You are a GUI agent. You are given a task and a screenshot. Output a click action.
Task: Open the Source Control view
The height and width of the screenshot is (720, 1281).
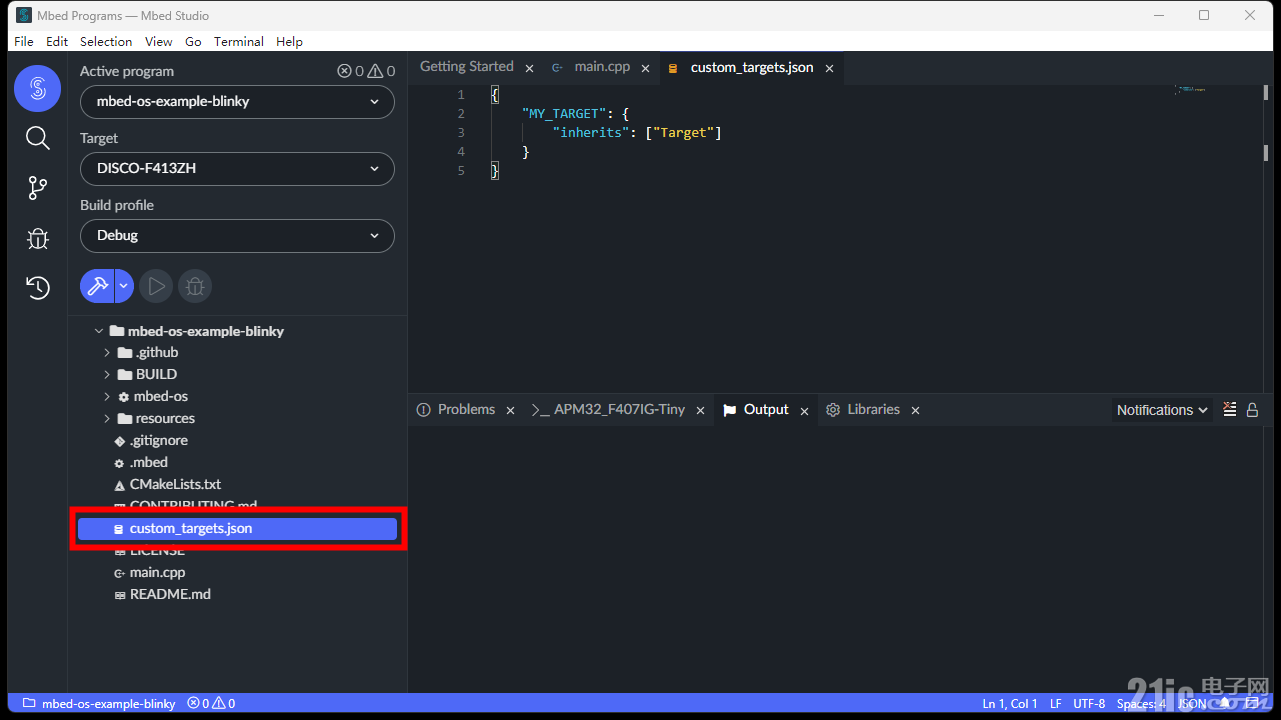pos(37,188)
